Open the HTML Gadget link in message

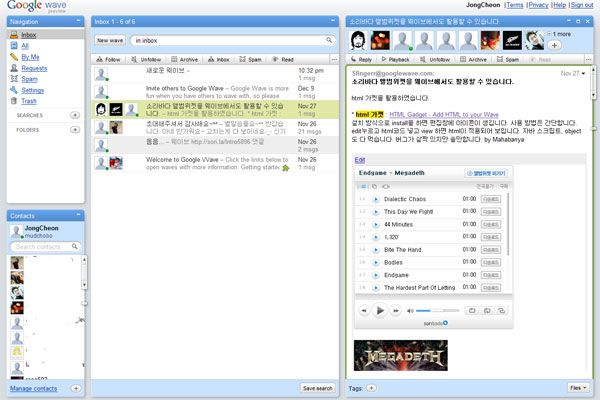(444, 114)
